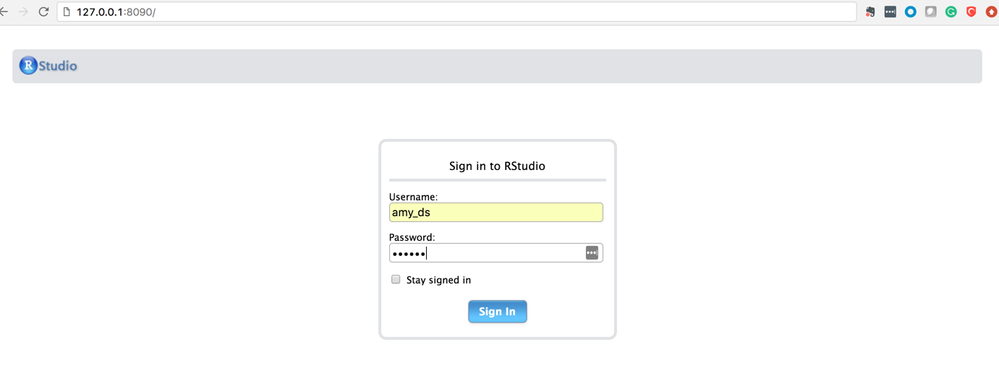The height and width of the screenshot is (392, 999).
Task: Open the green Grammarly extension
Action: click(951, 12)
